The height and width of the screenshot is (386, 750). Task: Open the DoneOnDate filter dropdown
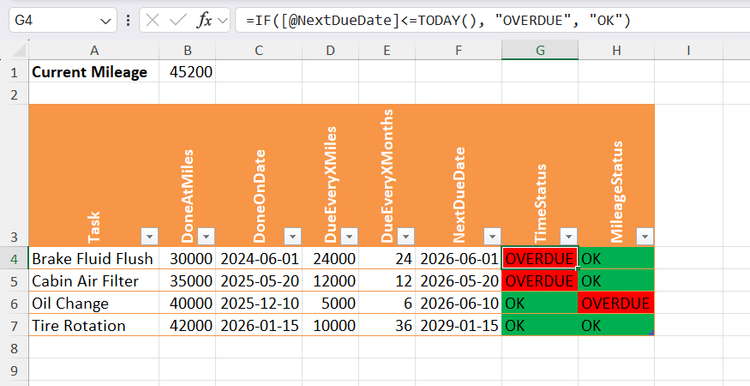click(293, 236)
